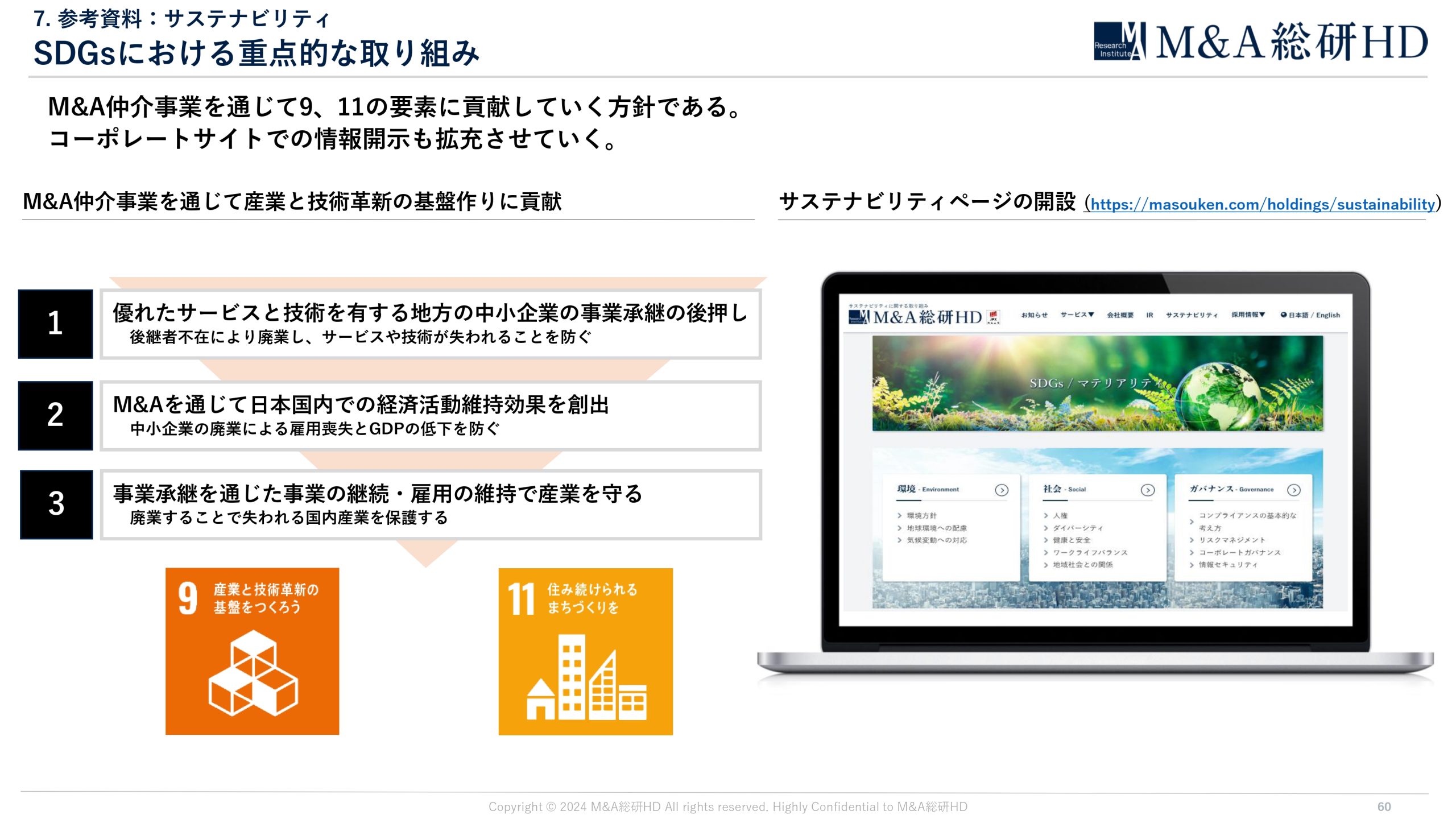Screen dimensions: 1456x819
Task: Click the M&A総研HD logo at top right
Action: tap(1260, 42)
